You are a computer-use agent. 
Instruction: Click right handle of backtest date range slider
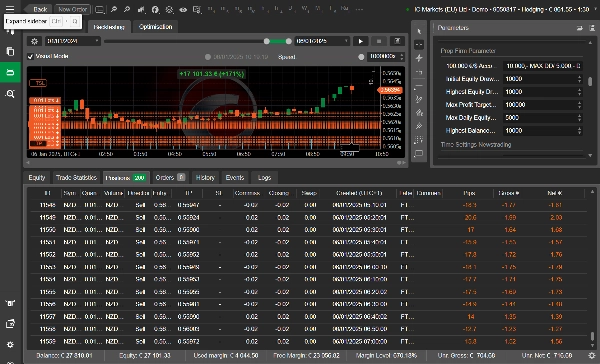[x=289, y=41]
